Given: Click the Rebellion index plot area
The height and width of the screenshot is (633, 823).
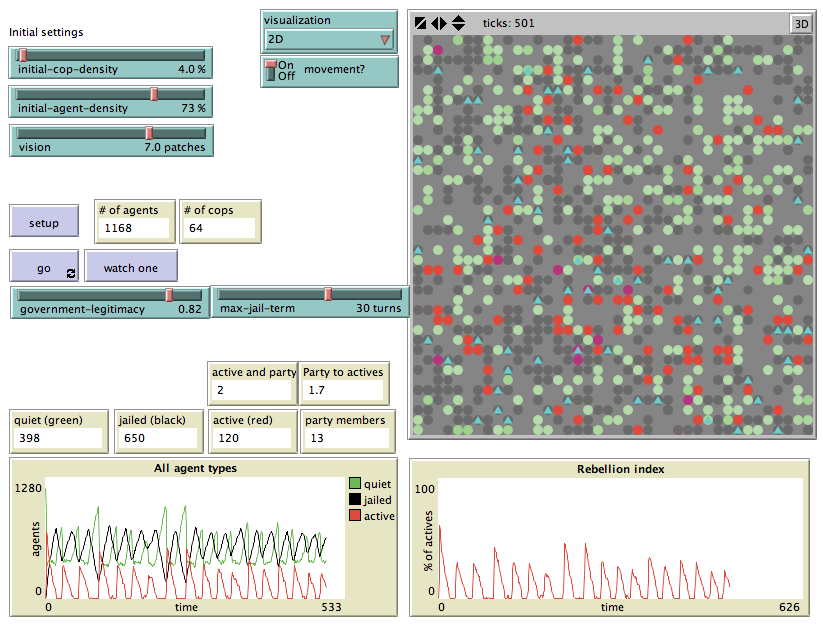Looking at the screenshot, I should tap(620, 538).
